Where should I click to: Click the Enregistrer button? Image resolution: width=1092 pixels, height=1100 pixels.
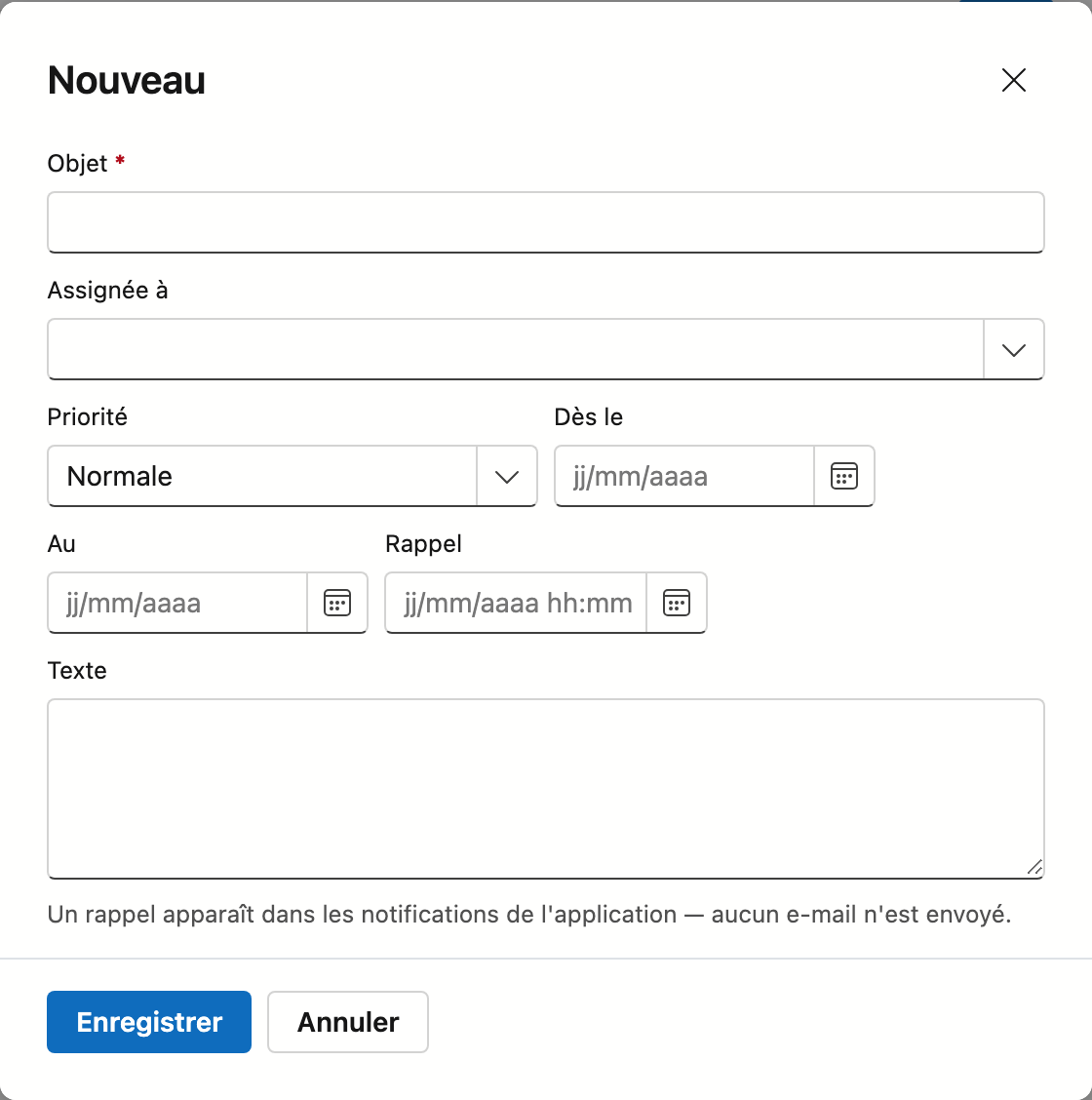pyautogui.click(x=149, y=1021)
